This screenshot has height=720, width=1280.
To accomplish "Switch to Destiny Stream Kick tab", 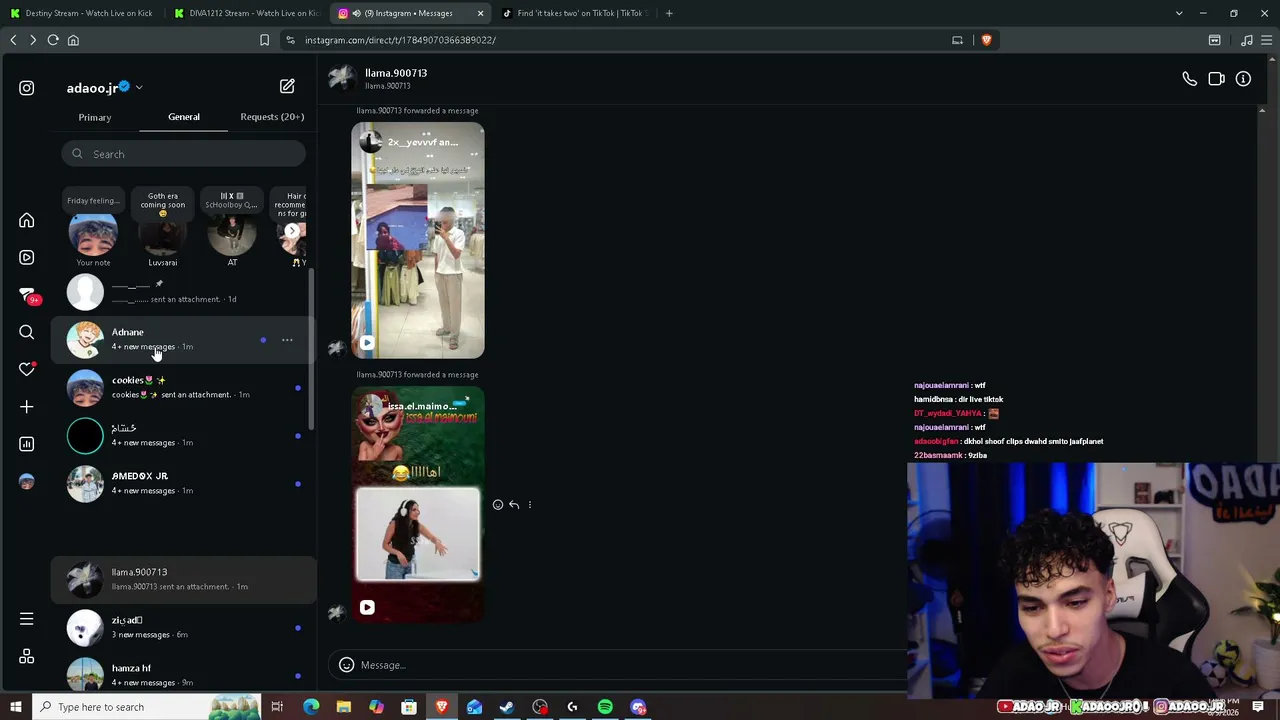I will click(83, 13).
